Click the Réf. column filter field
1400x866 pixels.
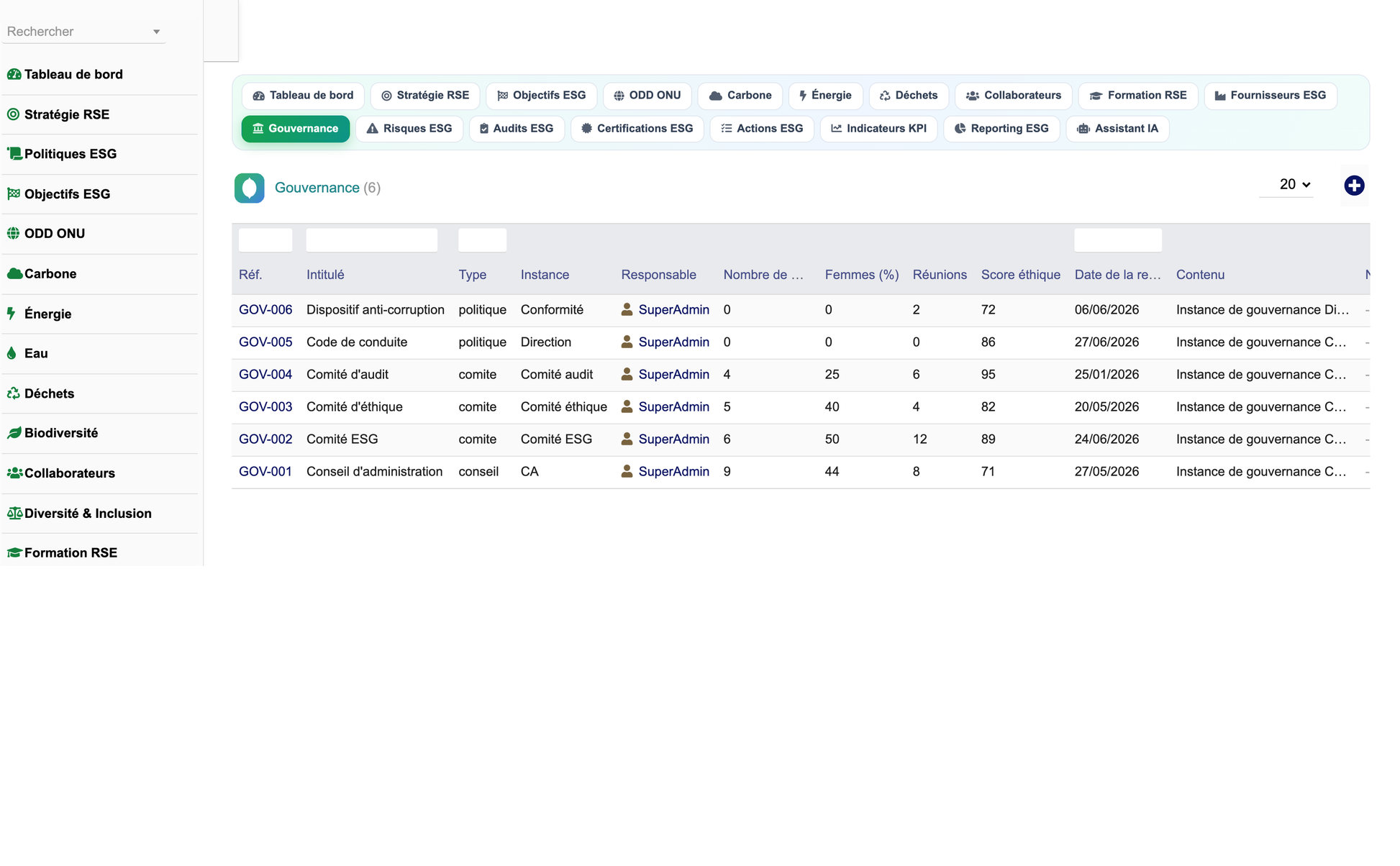[265, 240]
